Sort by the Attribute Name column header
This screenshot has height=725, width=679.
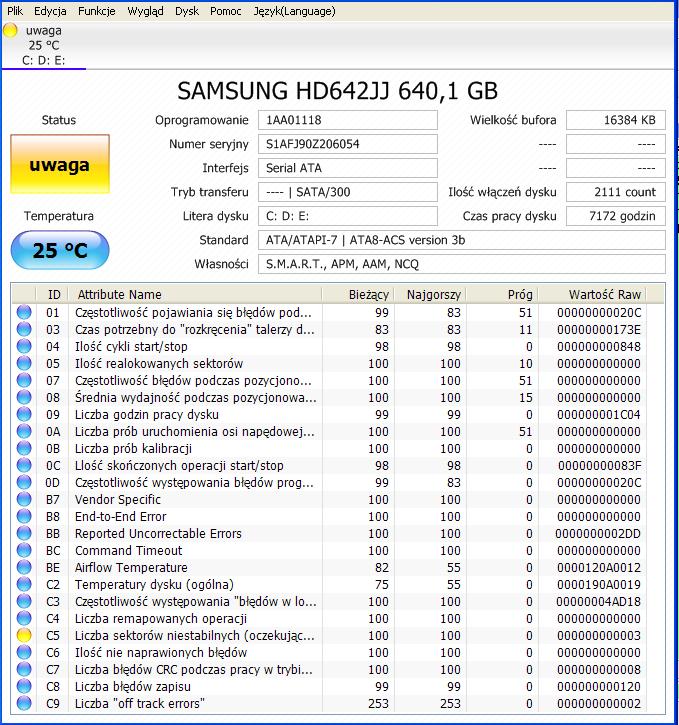click(195, 295)
